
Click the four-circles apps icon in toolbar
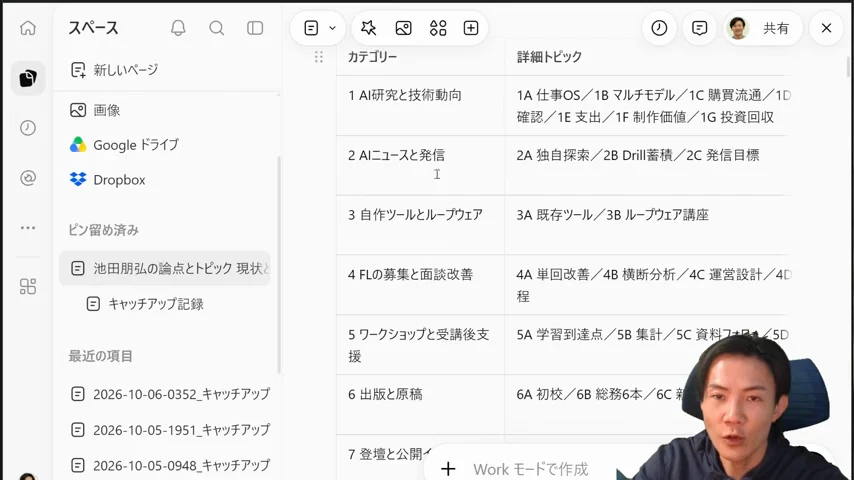pos(438,28)
